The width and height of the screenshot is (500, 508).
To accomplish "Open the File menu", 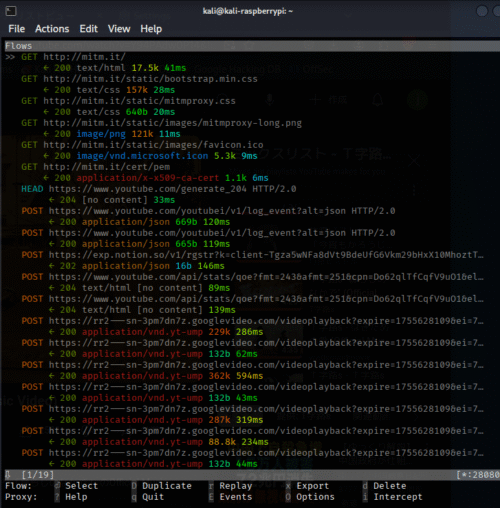I will (x=17, y=29).
